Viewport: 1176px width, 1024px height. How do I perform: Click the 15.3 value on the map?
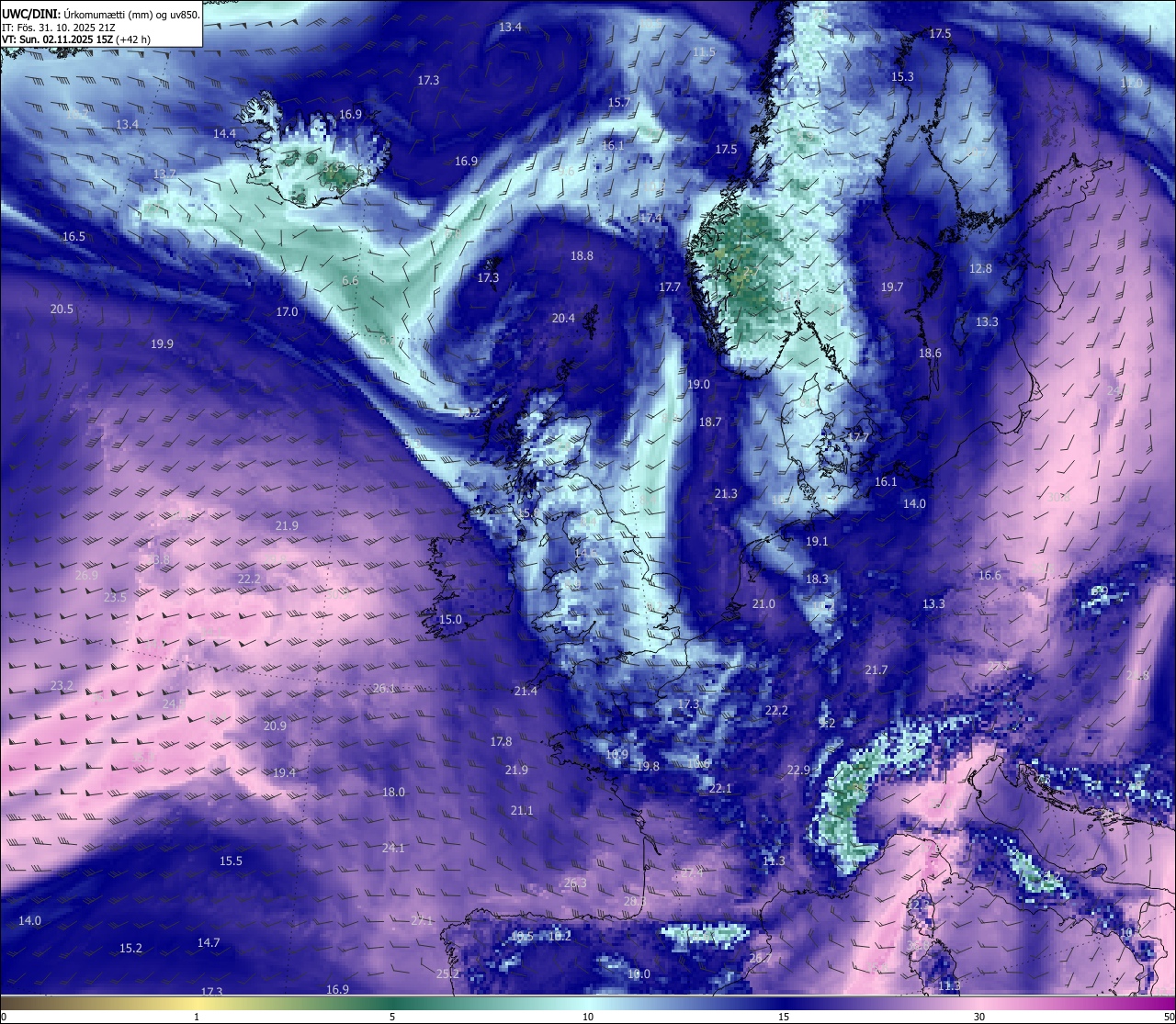903,76
